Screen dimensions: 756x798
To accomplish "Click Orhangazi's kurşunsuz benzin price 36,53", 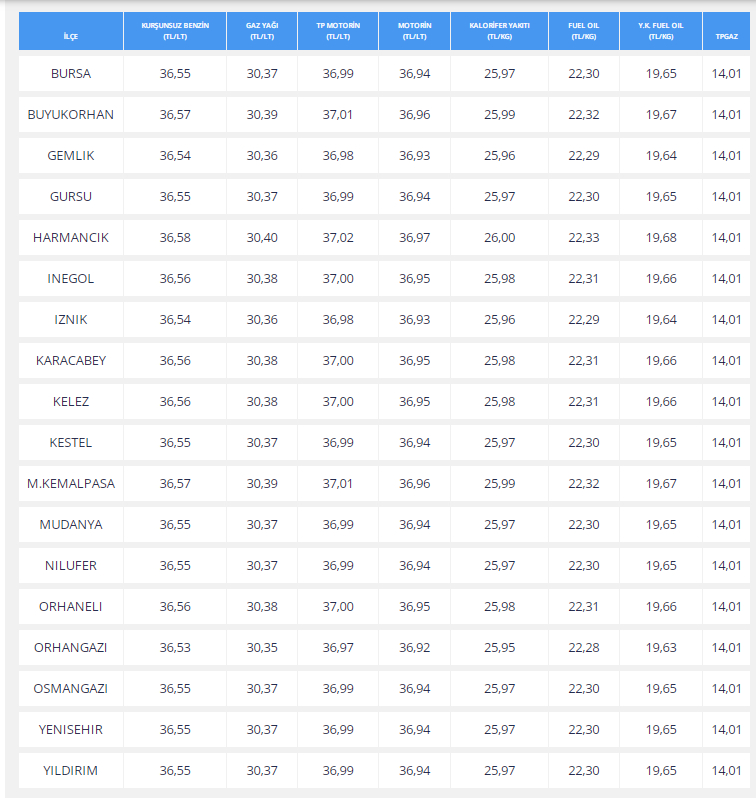I will coord(175,648).
